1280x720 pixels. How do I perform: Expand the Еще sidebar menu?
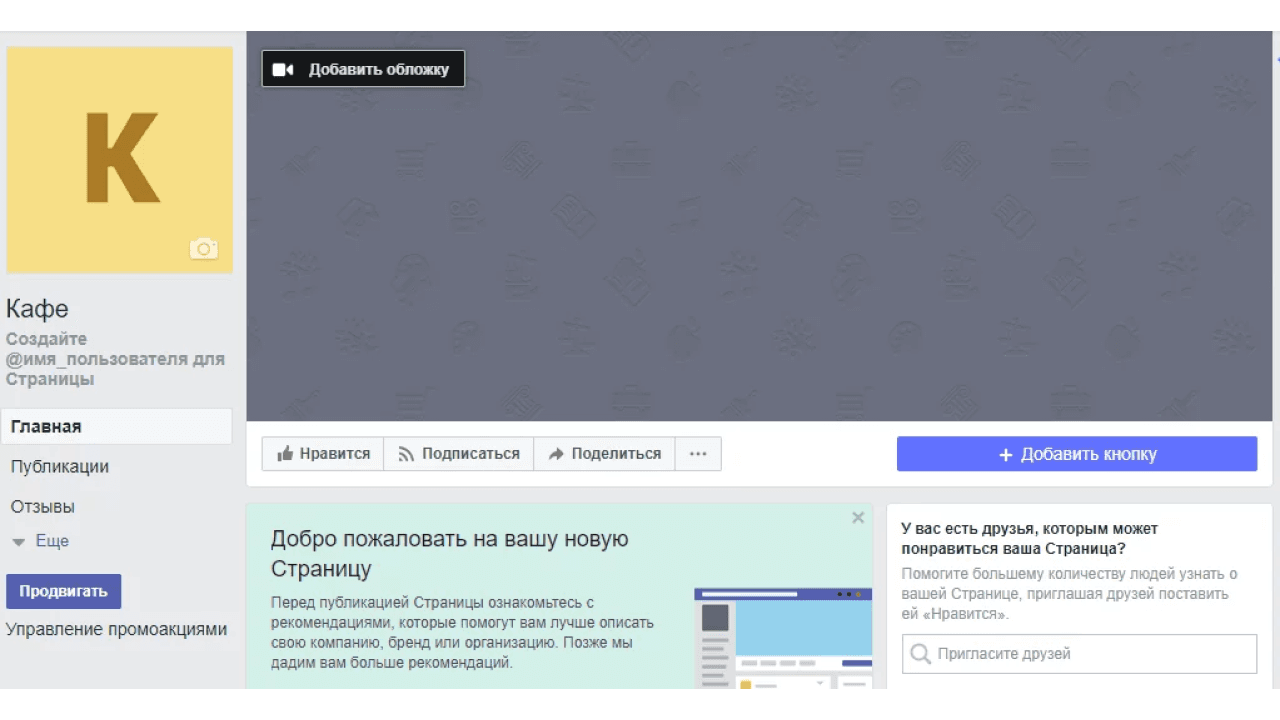(x=41, y=541)
